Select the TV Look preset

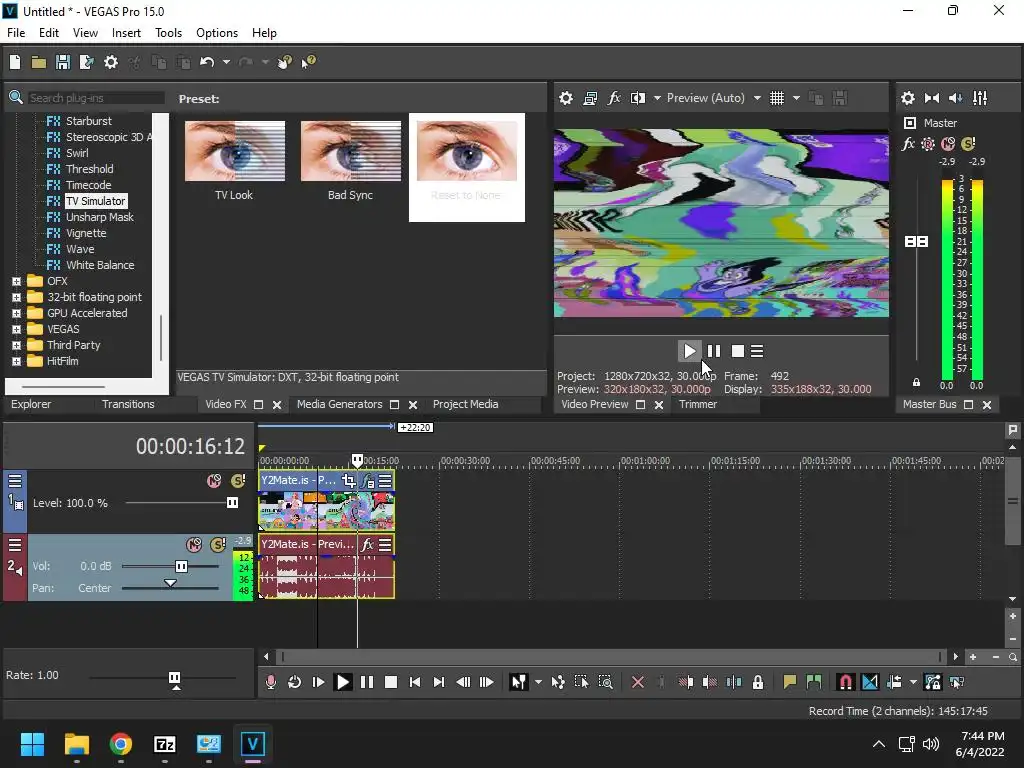(234, 161)
